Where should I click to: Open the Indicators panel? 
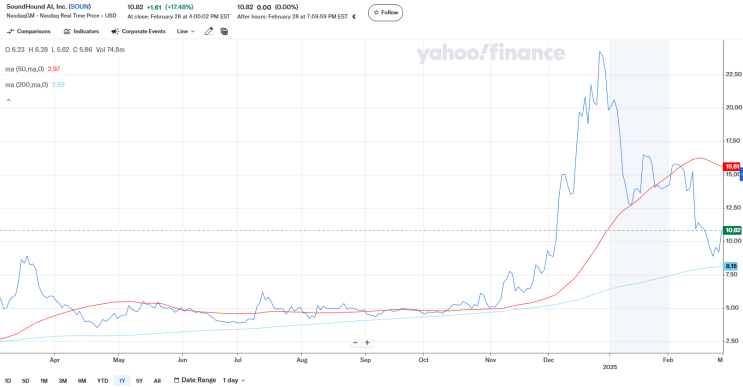click(x=81, y=31)
